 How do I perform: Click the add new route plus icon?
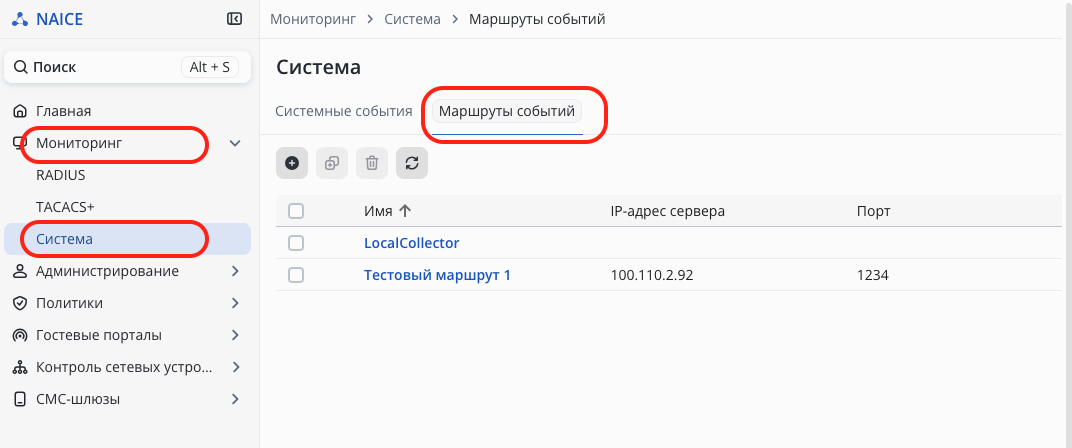[292, 163]
